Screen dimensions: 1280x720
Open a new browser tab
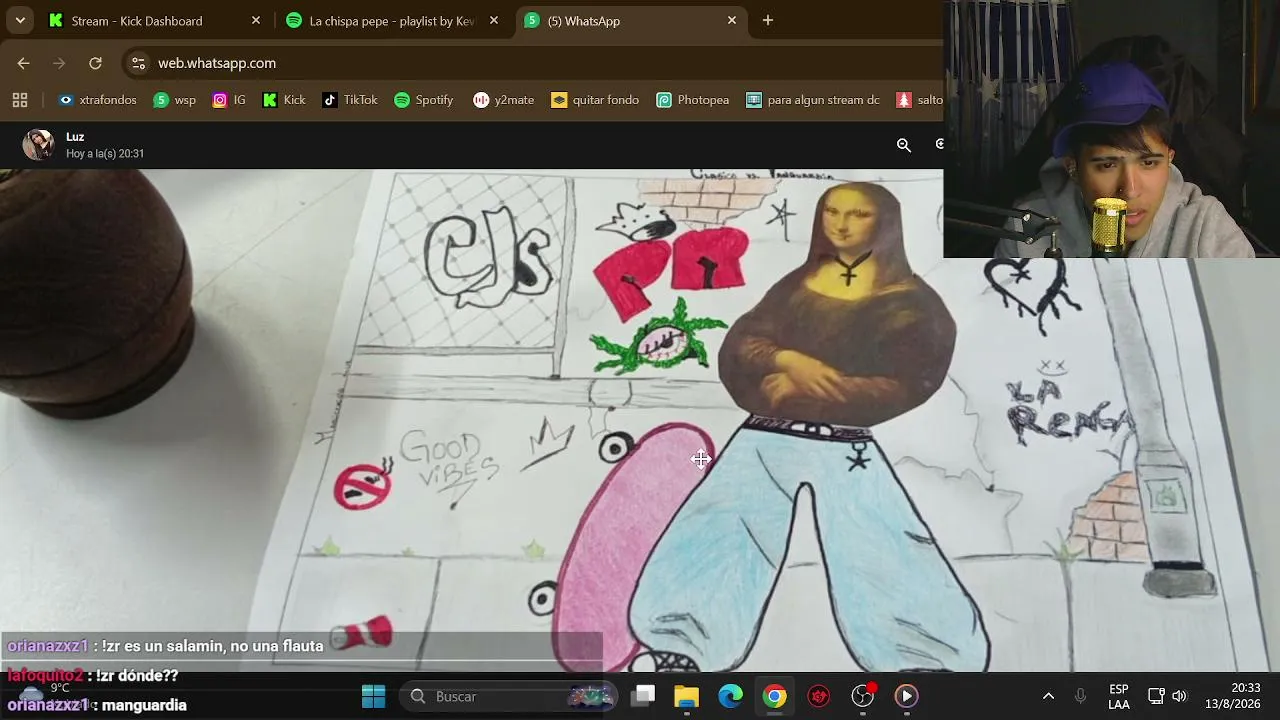click(768, 20)
